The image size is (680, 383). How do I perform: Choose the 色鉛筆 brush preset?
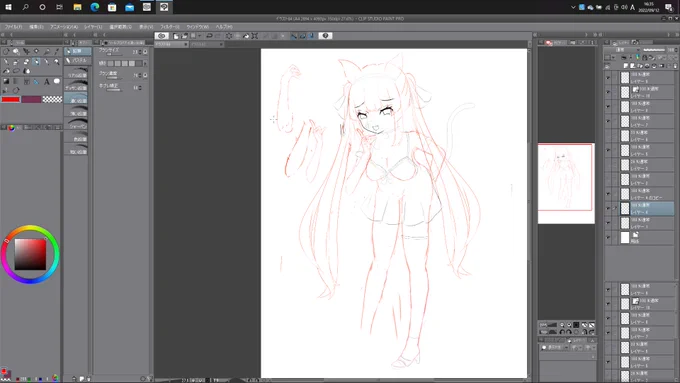click(76, 136)
